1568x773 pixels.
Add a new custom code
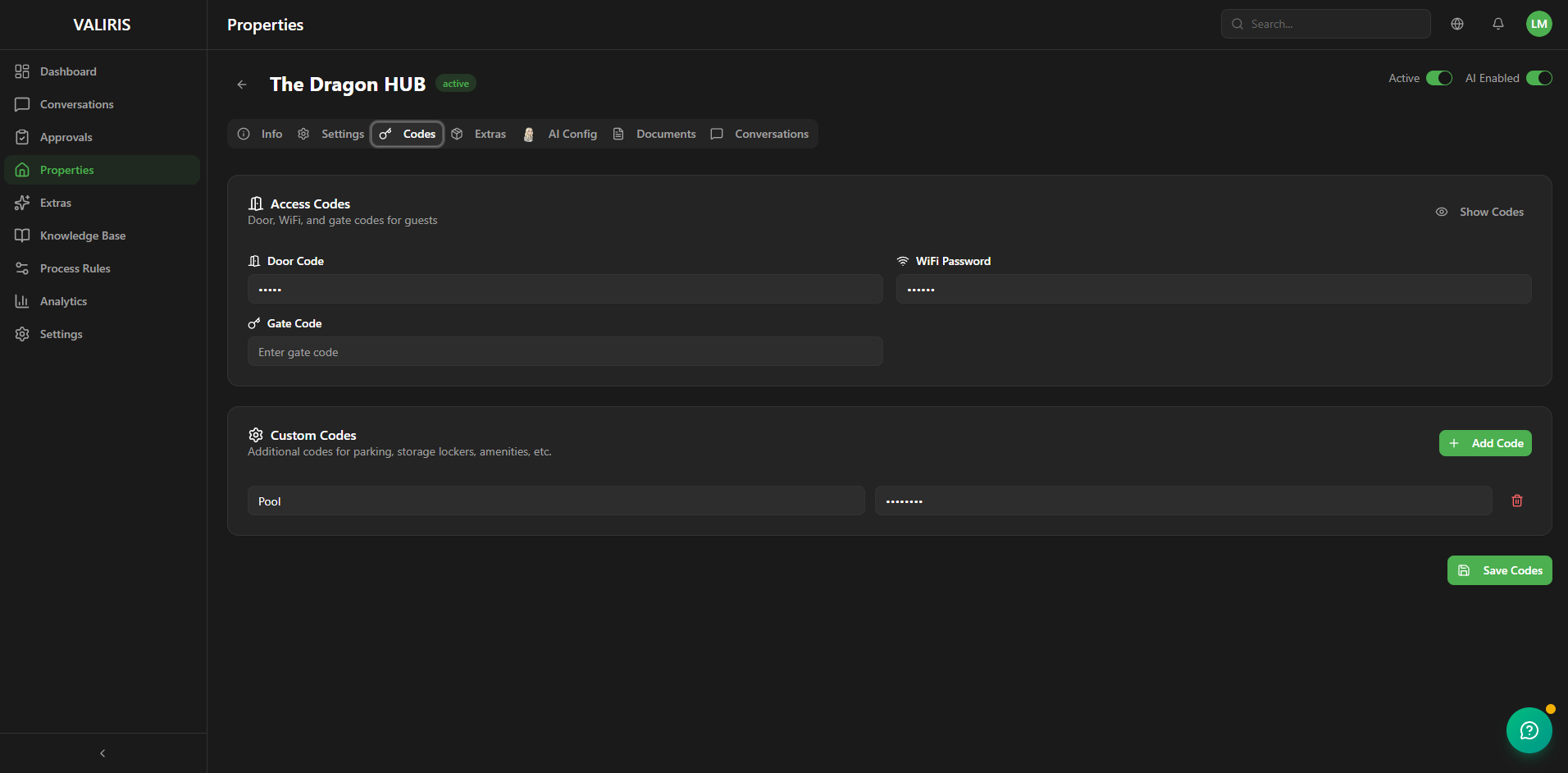click(1484, 443)
